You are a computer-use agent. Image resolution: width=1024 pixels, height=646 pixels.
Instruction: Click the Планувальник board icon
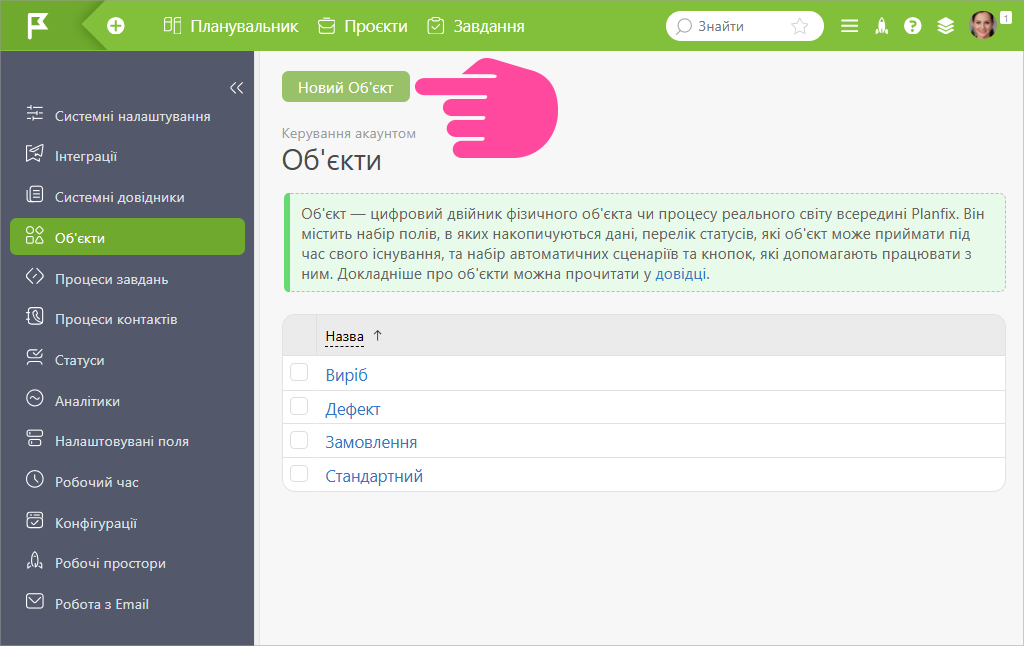[172, 25]
